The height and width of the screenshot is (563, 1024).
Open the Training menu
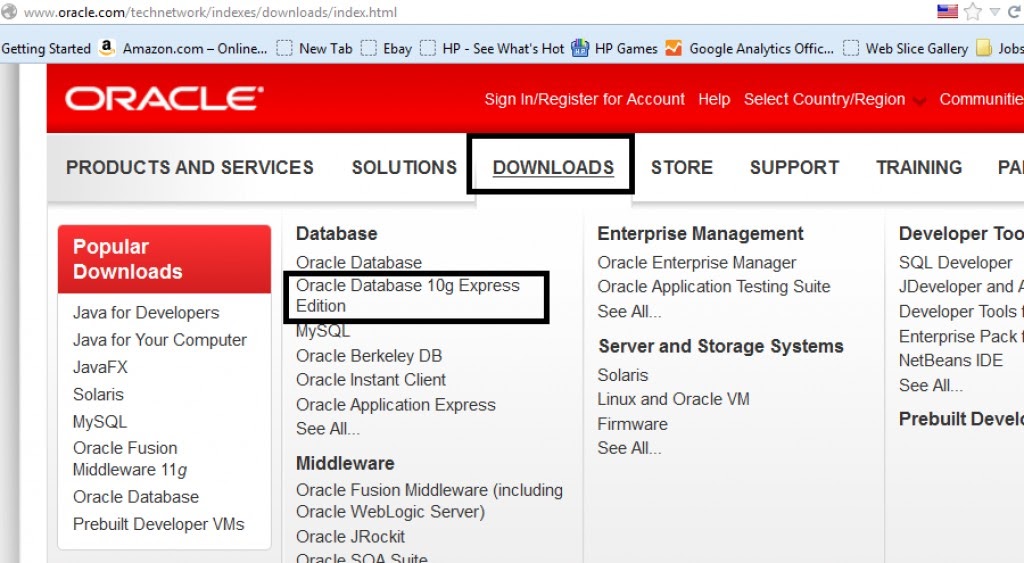tap(919, 167)
